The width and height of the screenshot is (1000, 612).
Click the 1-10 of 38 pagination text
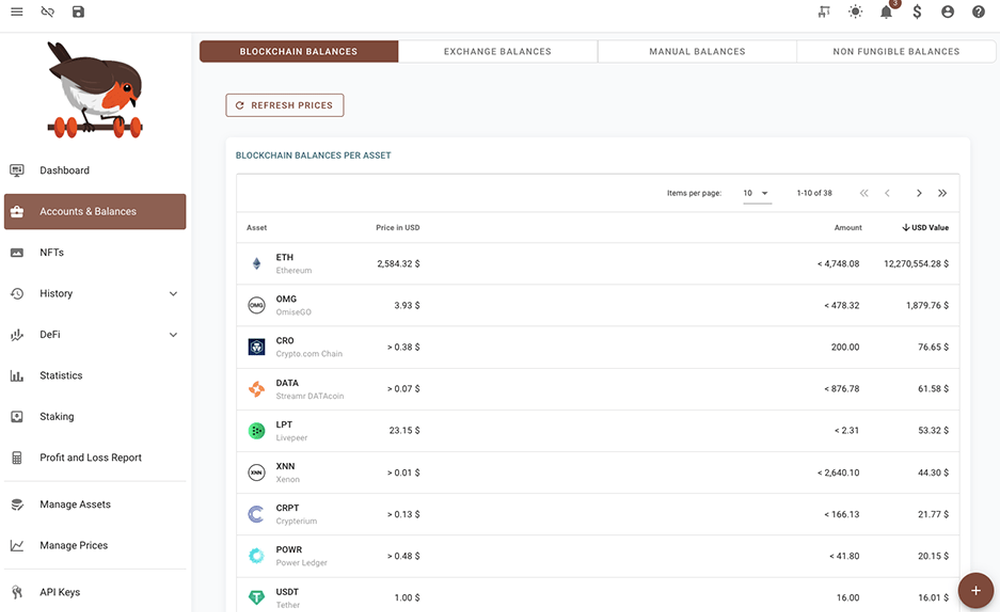click(814, 193)
